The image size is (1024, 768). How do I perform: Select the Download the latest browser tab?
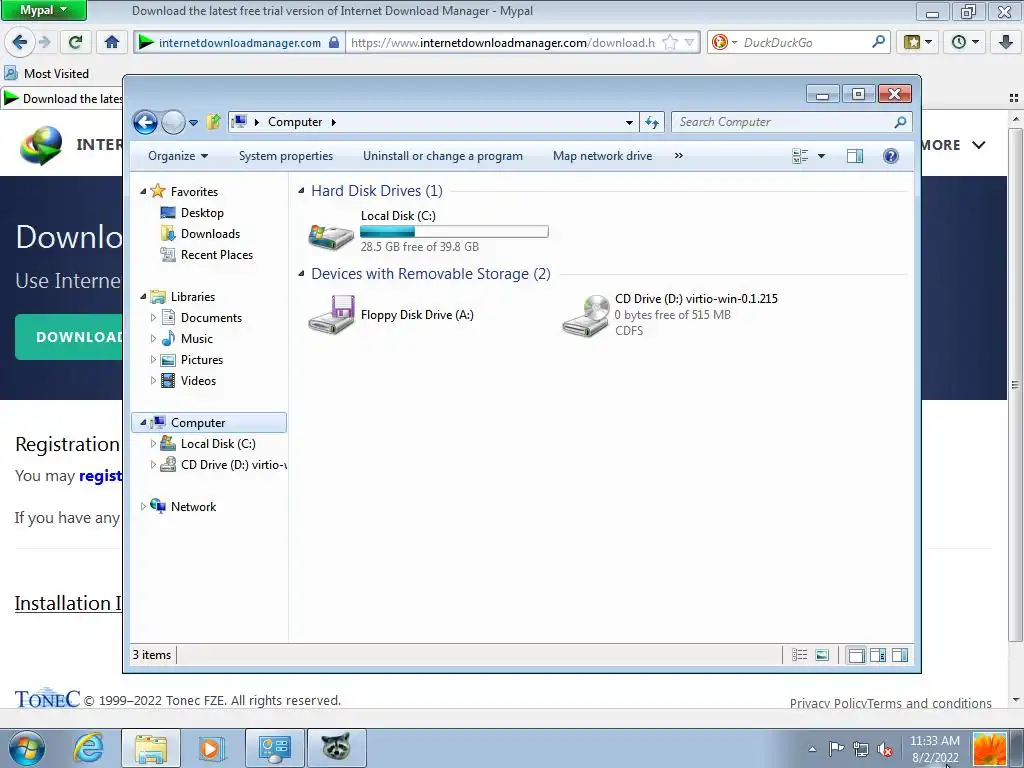click(x=63, y=99)
